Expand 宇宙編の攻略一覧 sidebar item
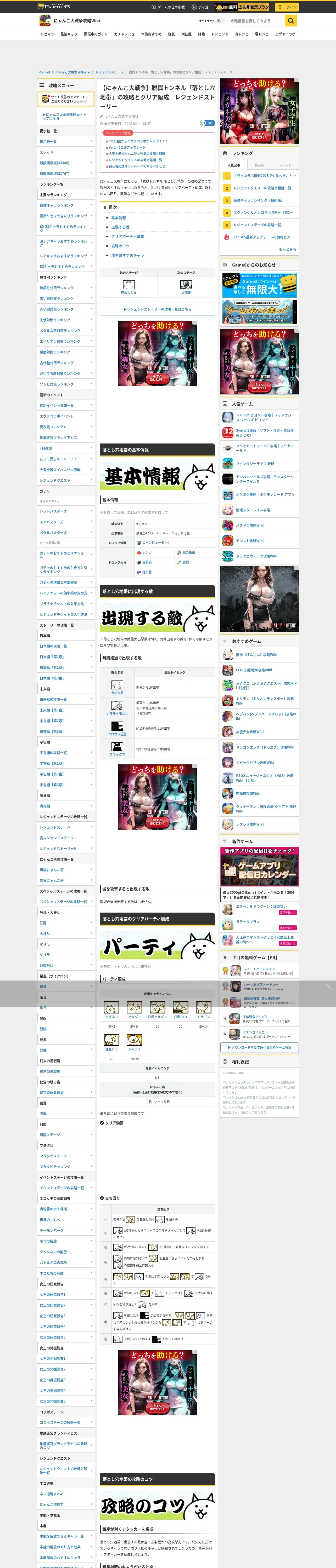This screenshot has width=336, height=1568. (66, 753)
